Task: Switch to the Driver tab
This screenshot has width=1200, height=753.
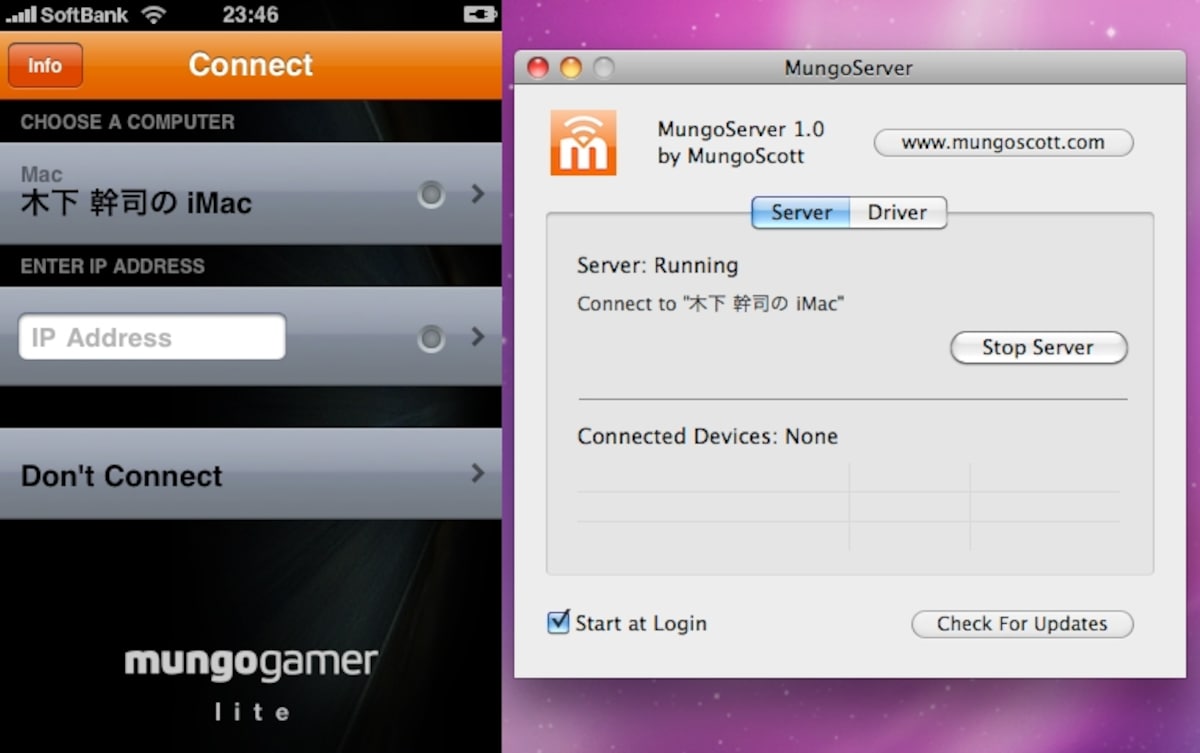Action: (897, 212)
